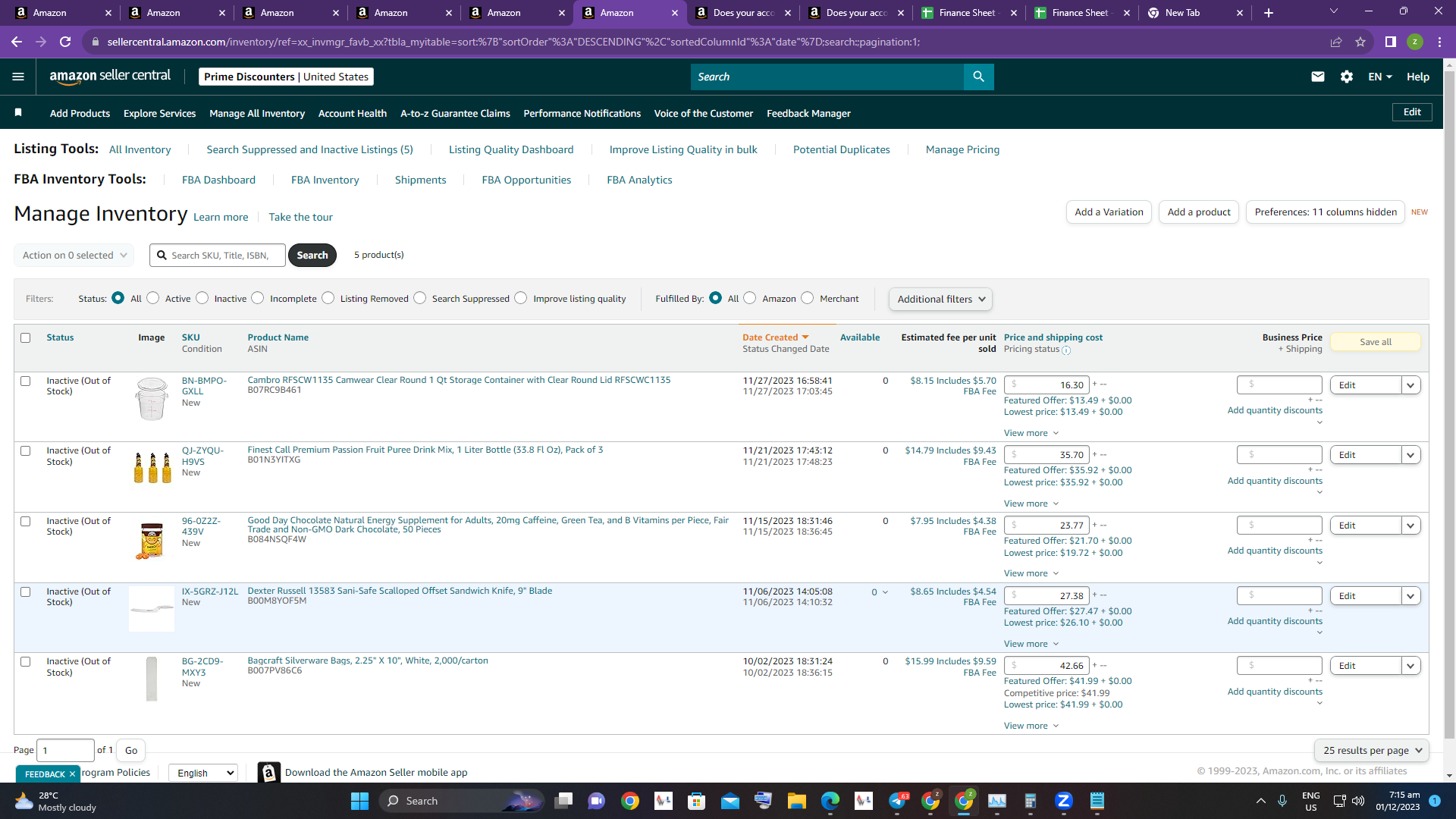Expand the Additional filters dropdown
This screenshot has height=819, width=1456.
coord(940,299)
